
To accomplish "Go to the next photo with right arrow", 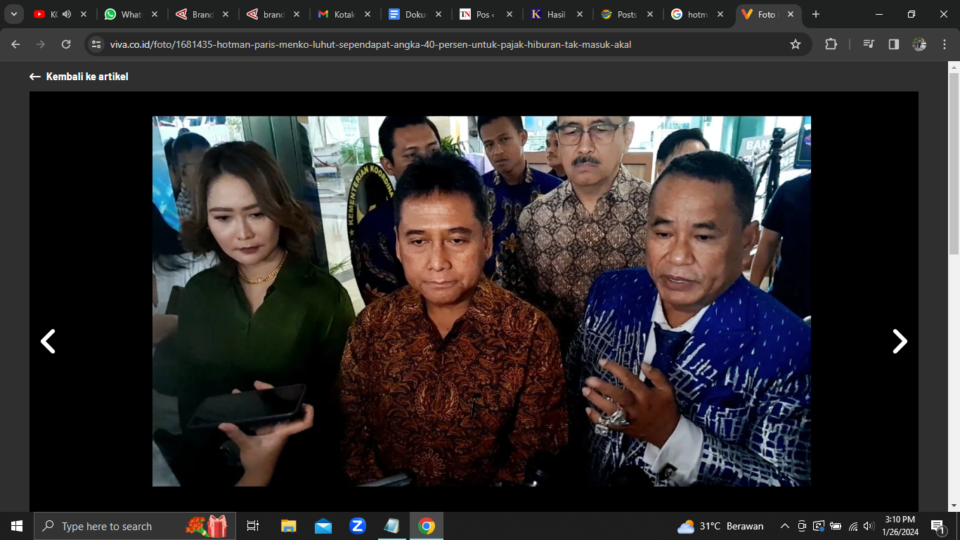I will (899, 342).
